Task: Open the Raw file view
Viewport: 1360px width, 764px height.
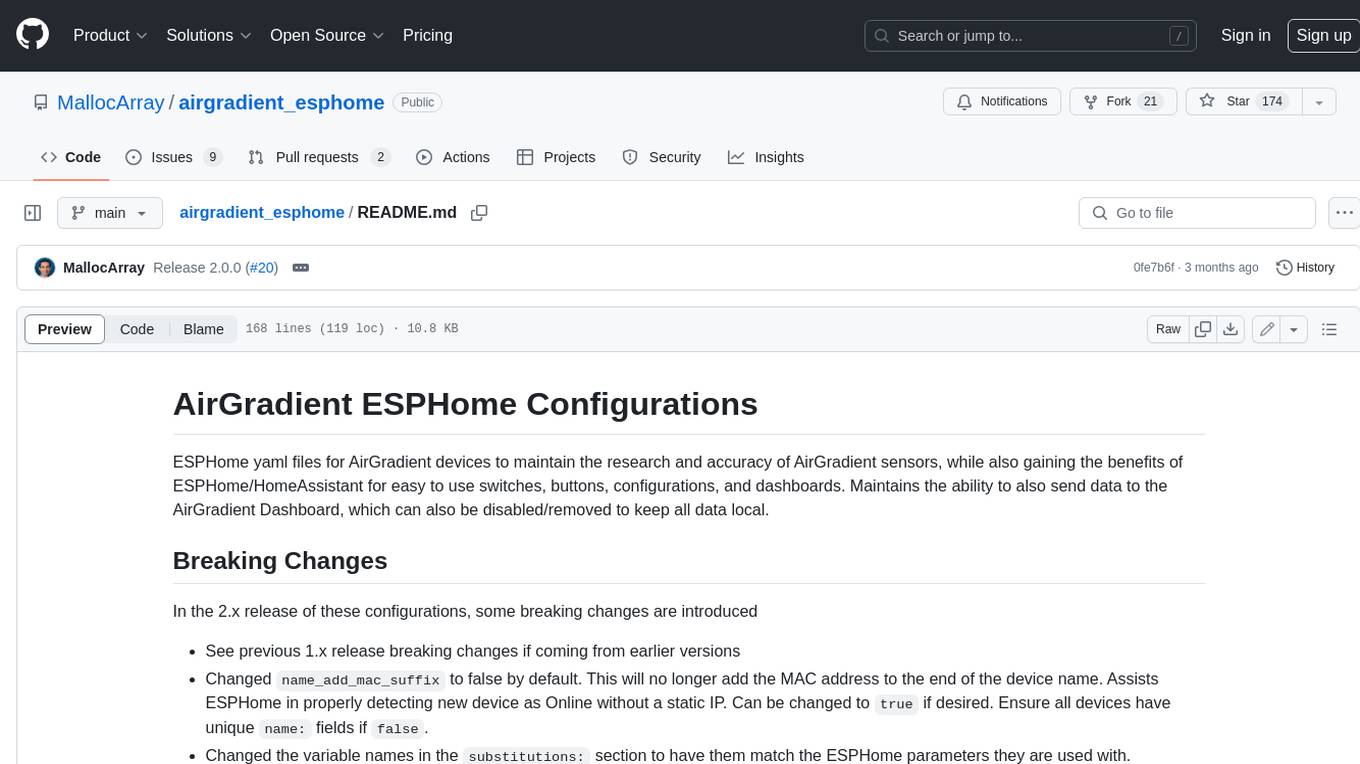Action: pos(1168,329)
